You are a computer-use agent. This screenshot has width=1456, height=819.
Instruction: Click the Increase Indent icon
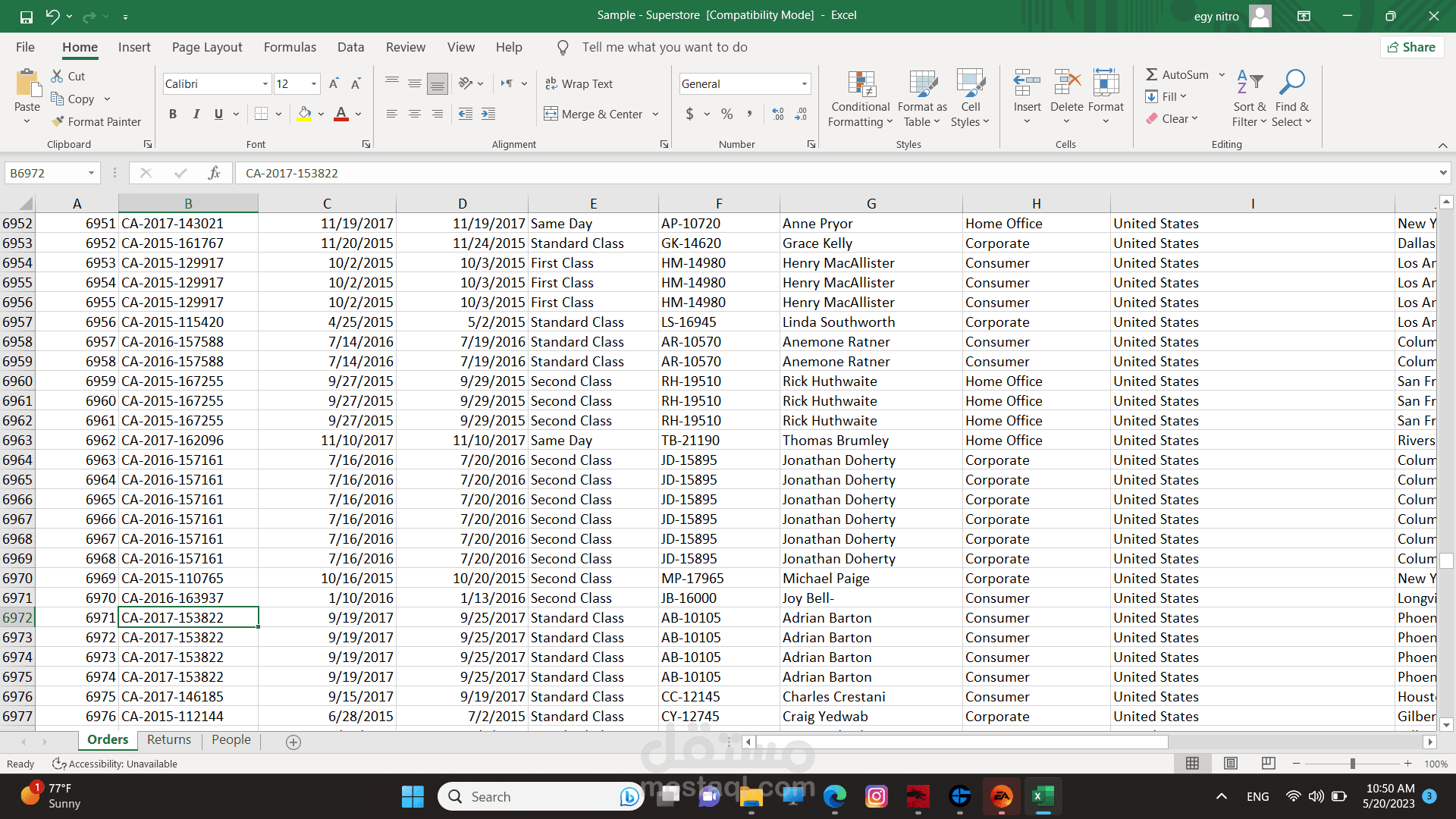click(488, 114)
